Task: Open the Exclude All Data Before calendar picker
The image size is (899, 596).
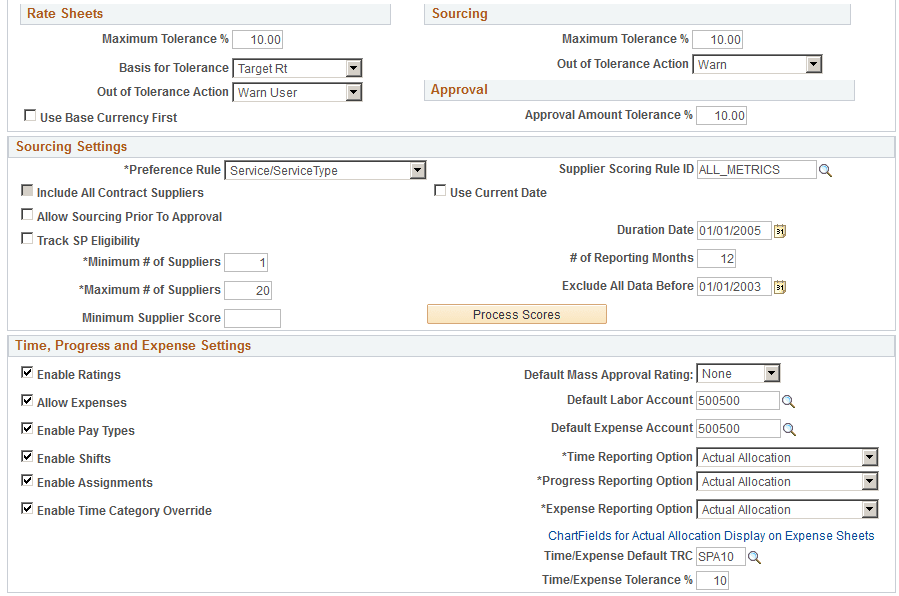Action: [x=780, y=287]
